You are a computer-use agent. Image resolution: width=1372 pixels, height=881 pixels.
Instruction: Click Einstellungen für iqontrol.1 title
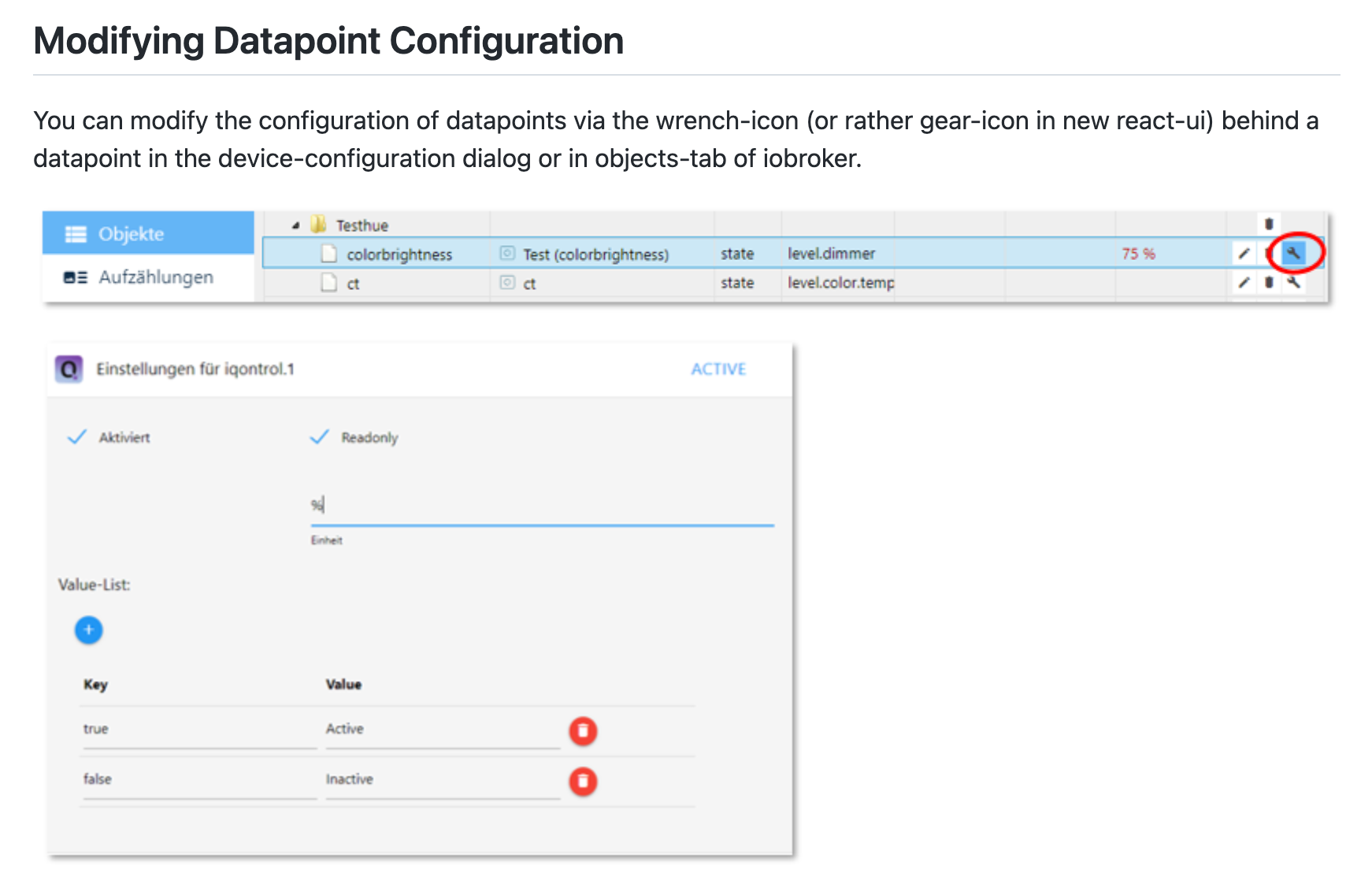[x=195, y=369]
